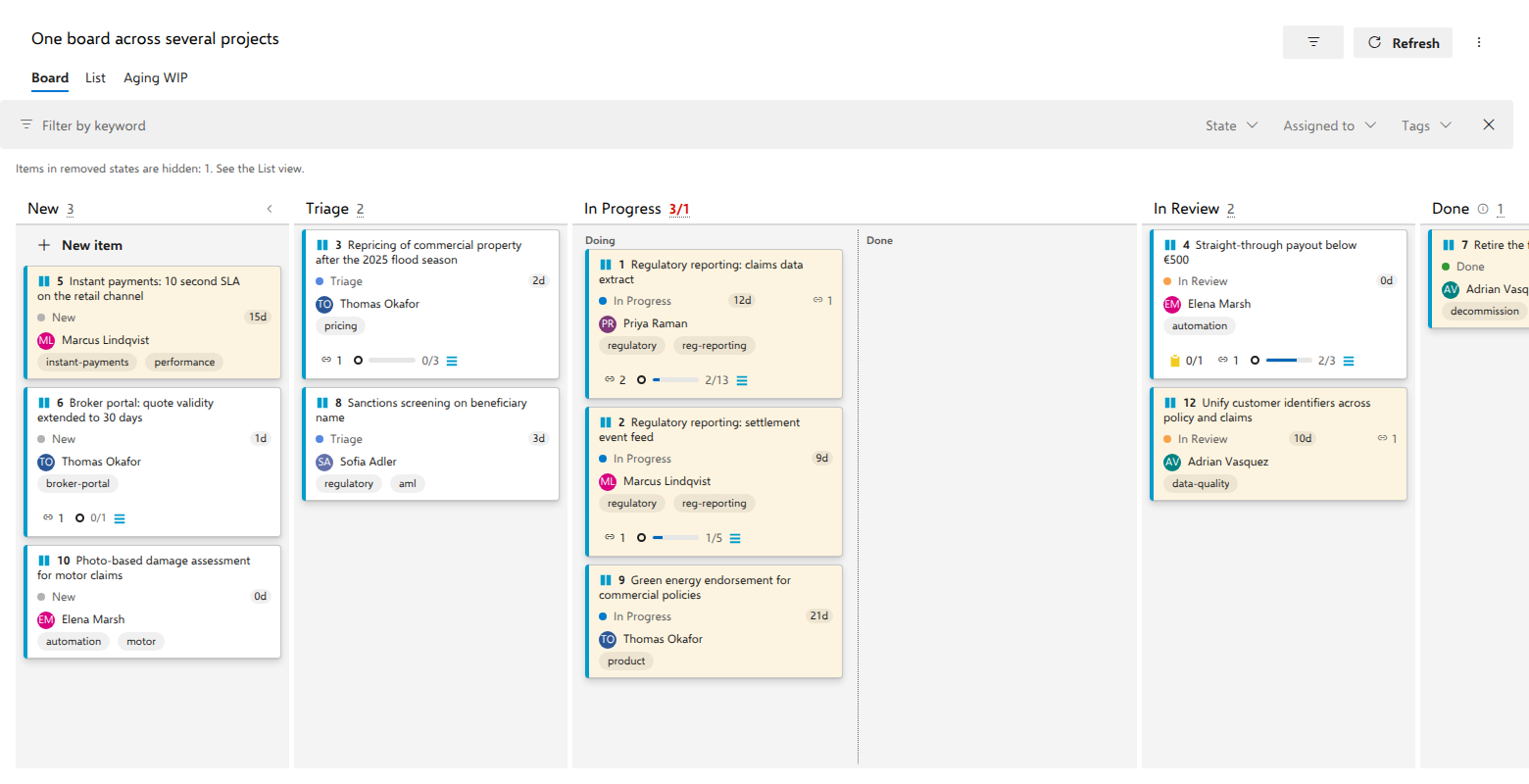Click progress bar 2/3 on card 4
Image resolution: width=1529 pixels, height=784 pixels.
[1289, 361]
